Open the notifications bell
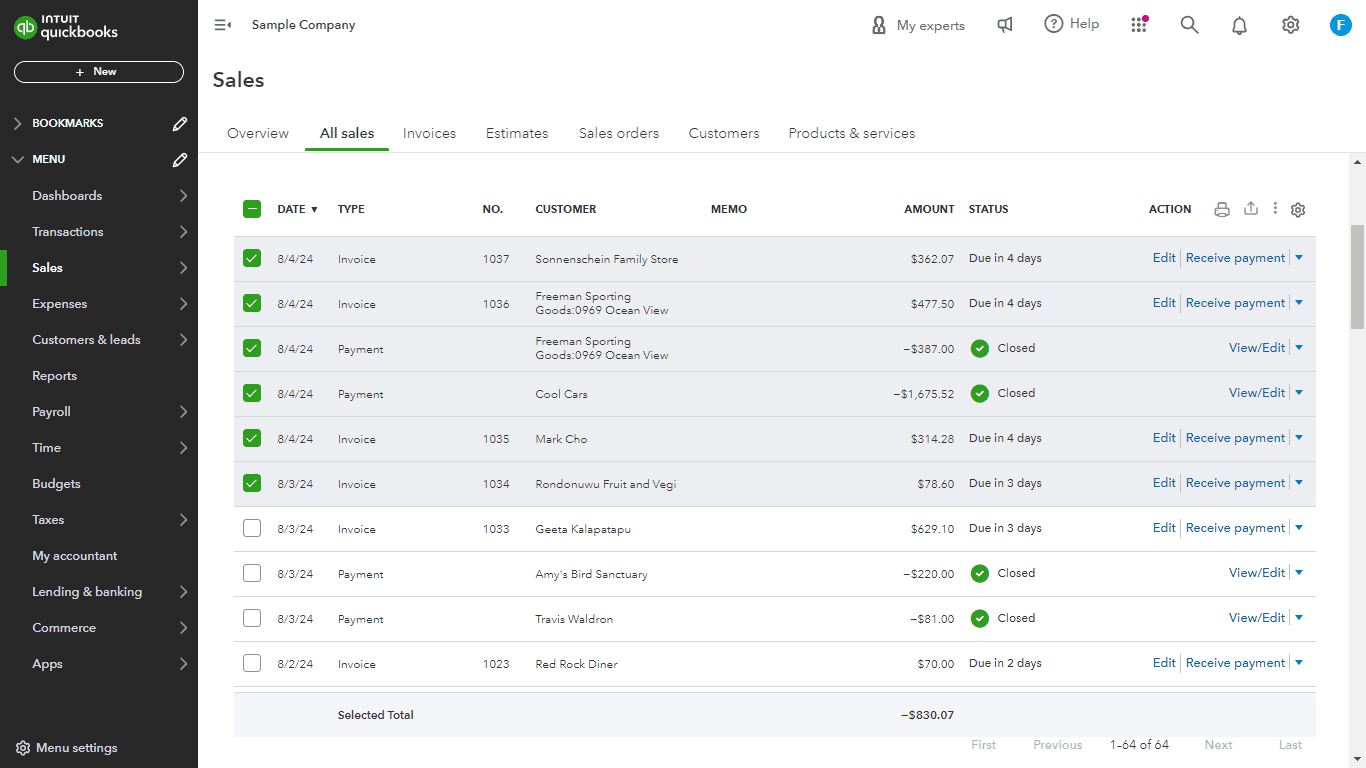Viewport: 1366px width, 768px height. click(1239, 25)
